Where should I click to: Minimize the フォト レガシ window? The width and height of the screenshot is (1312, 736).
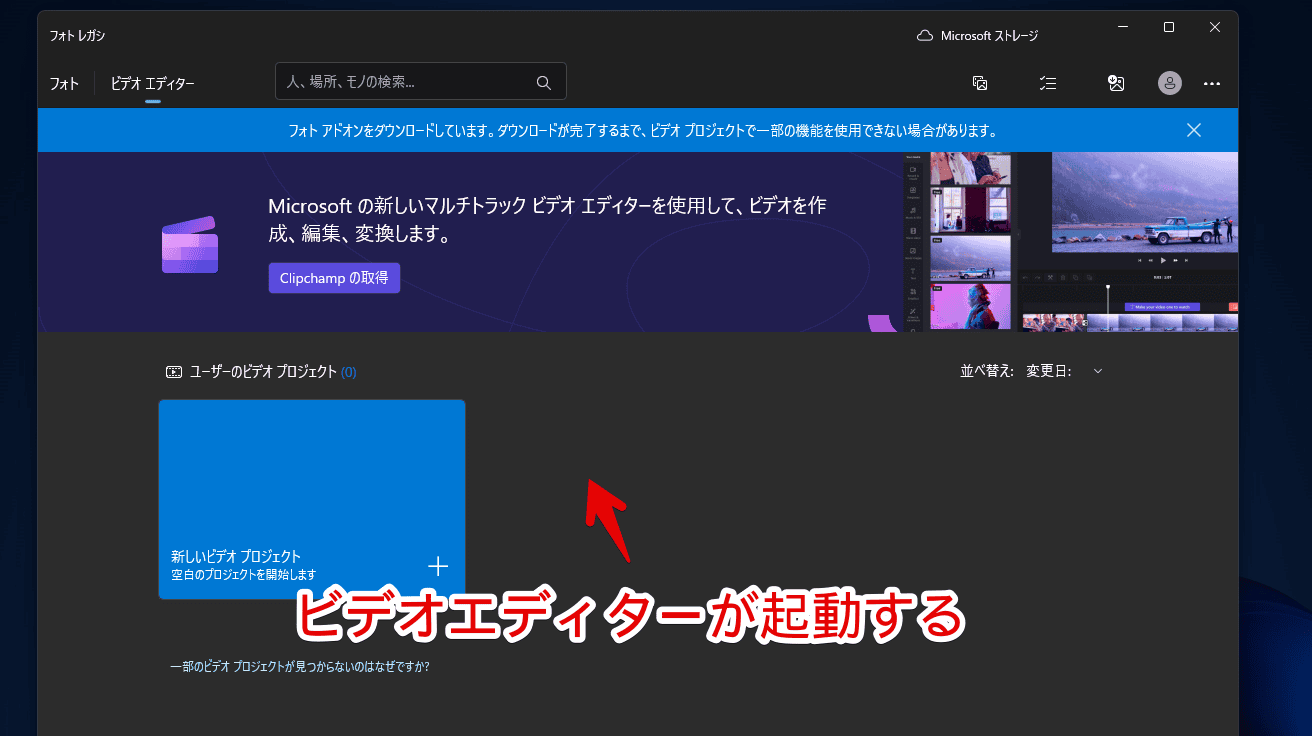pos(1123,27)
